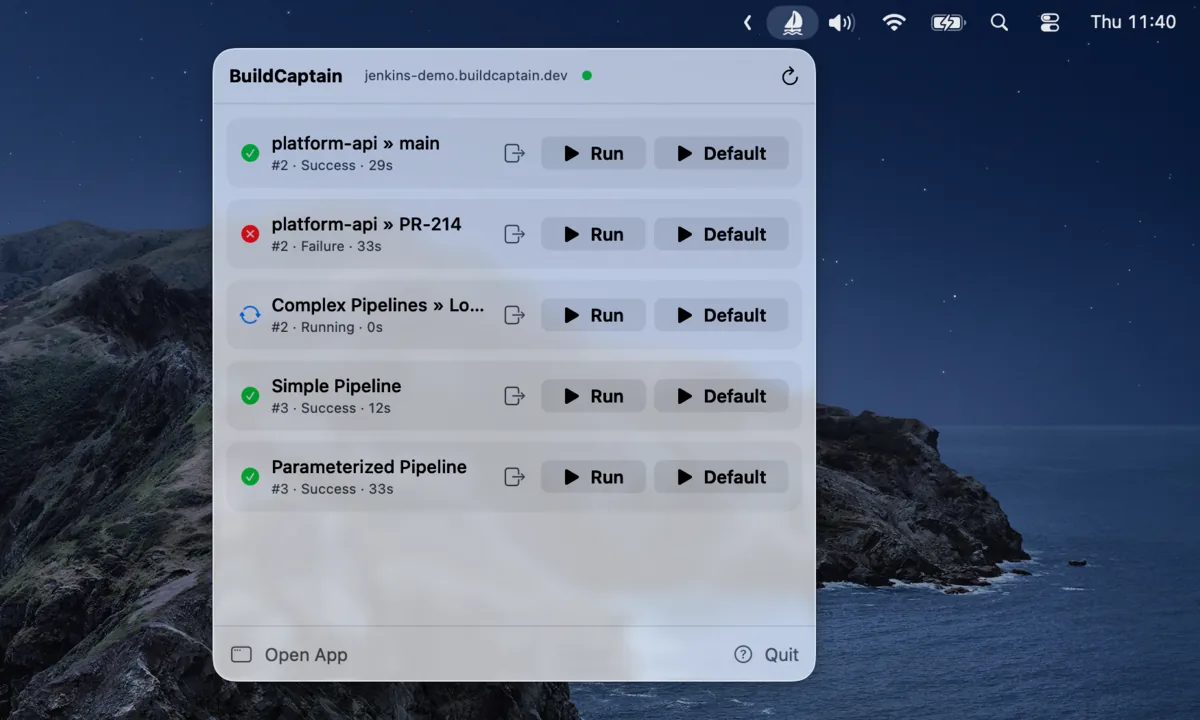Click the Thu 11:40 clock
1200x720 pixels.
tap(1133, 22)
